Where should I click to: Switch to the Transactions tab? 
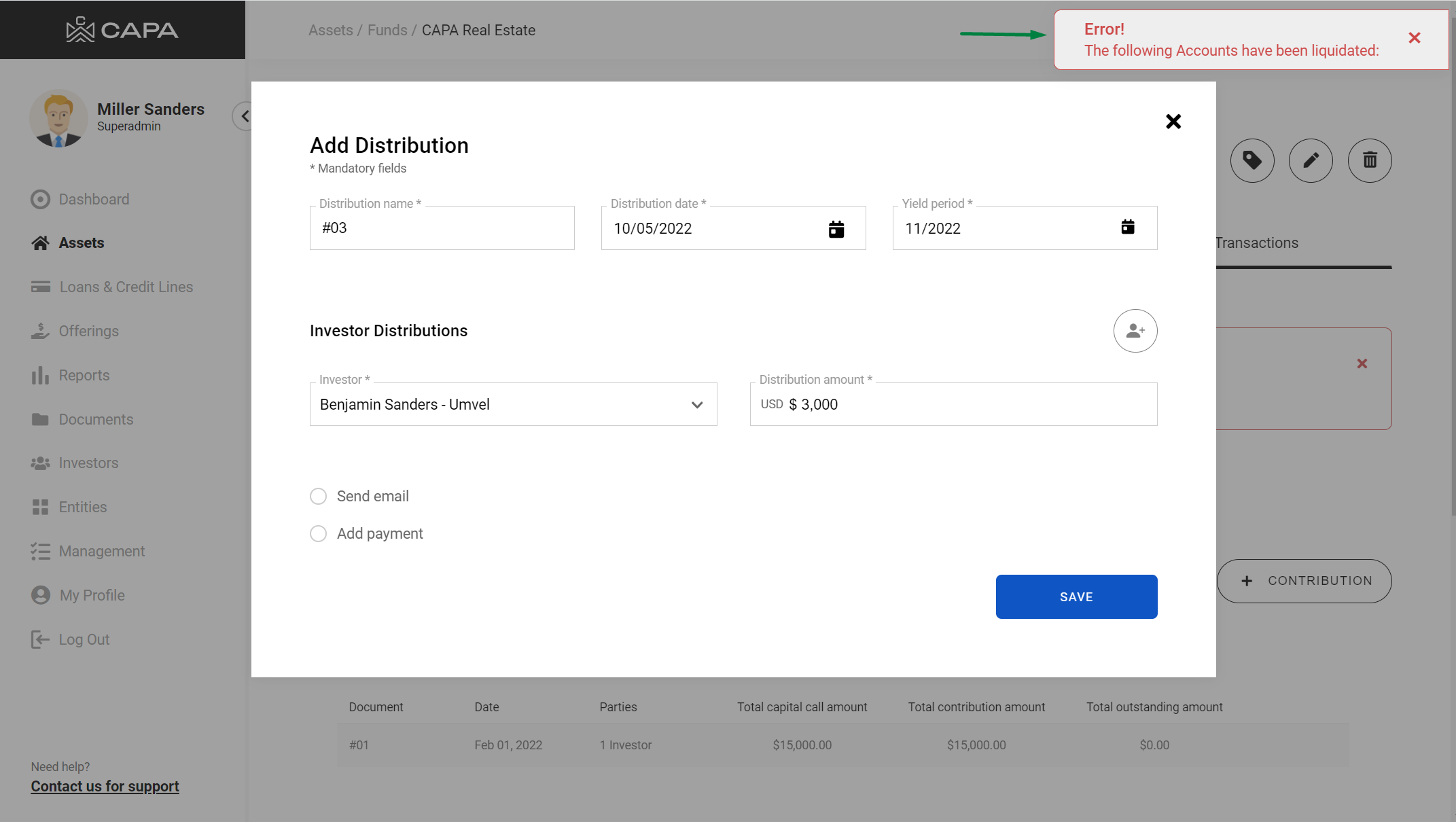point(1257,243)
